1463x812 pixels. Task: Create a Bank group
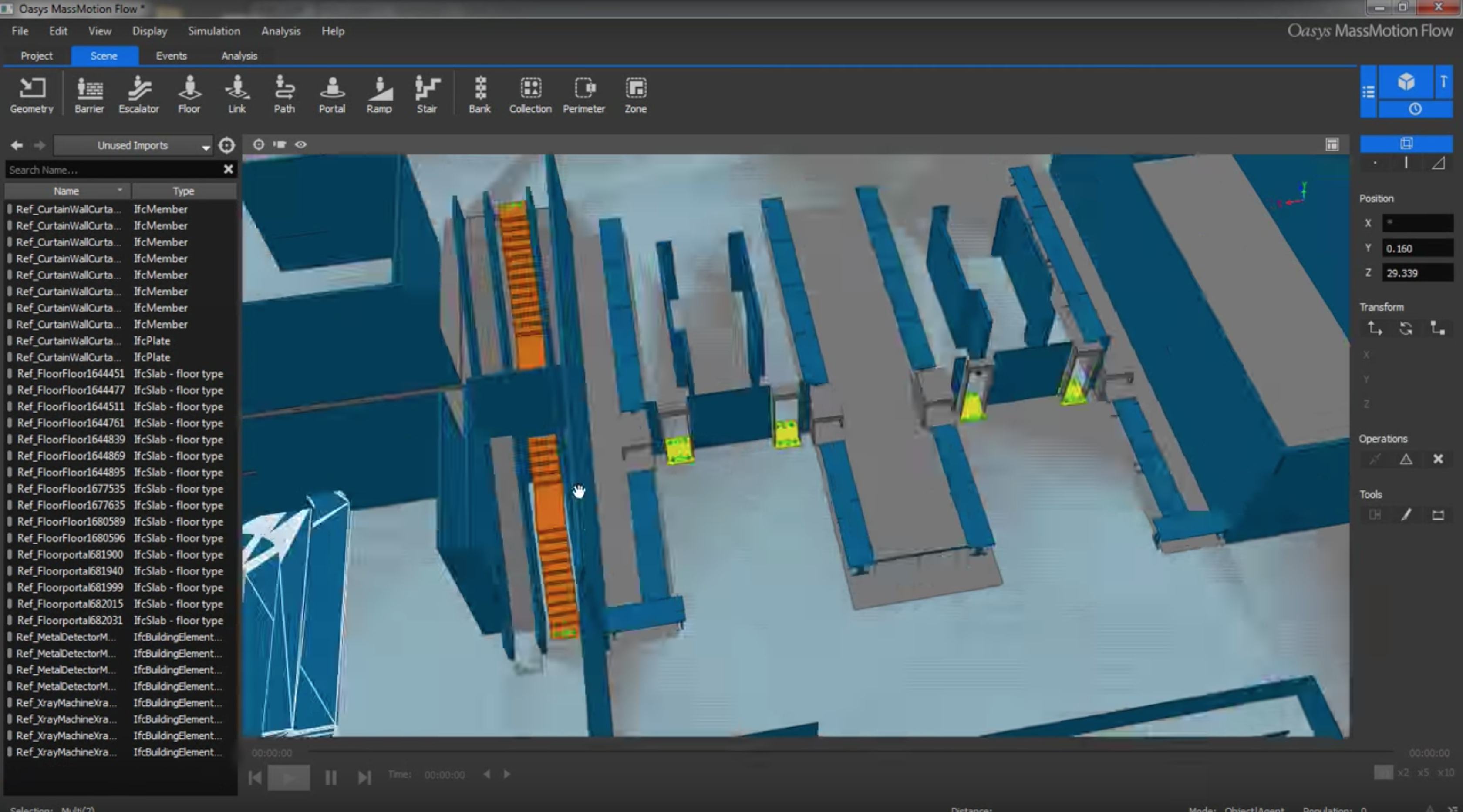[x=480, y=95]
